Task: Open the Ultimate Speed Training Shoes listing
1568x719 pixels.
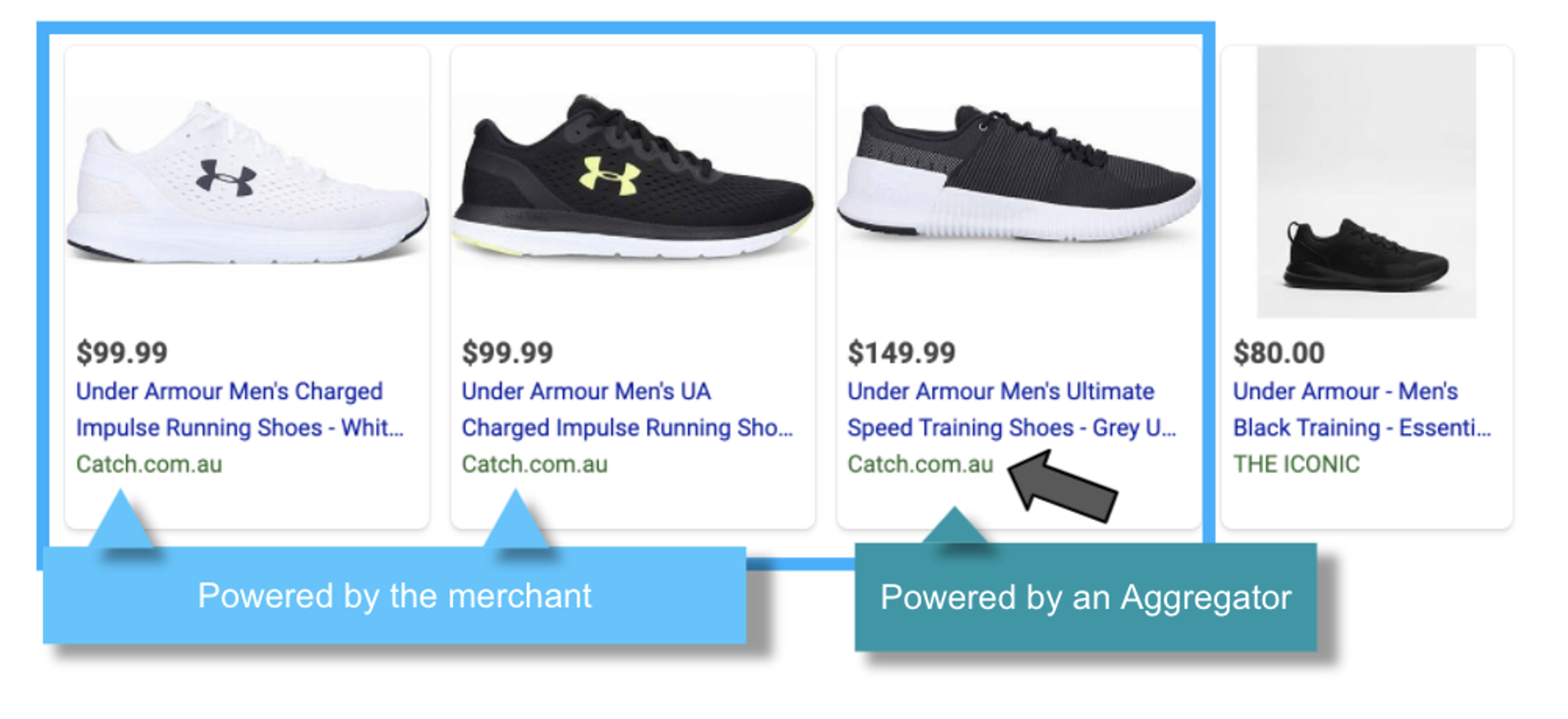Action: coord(1003,409)
